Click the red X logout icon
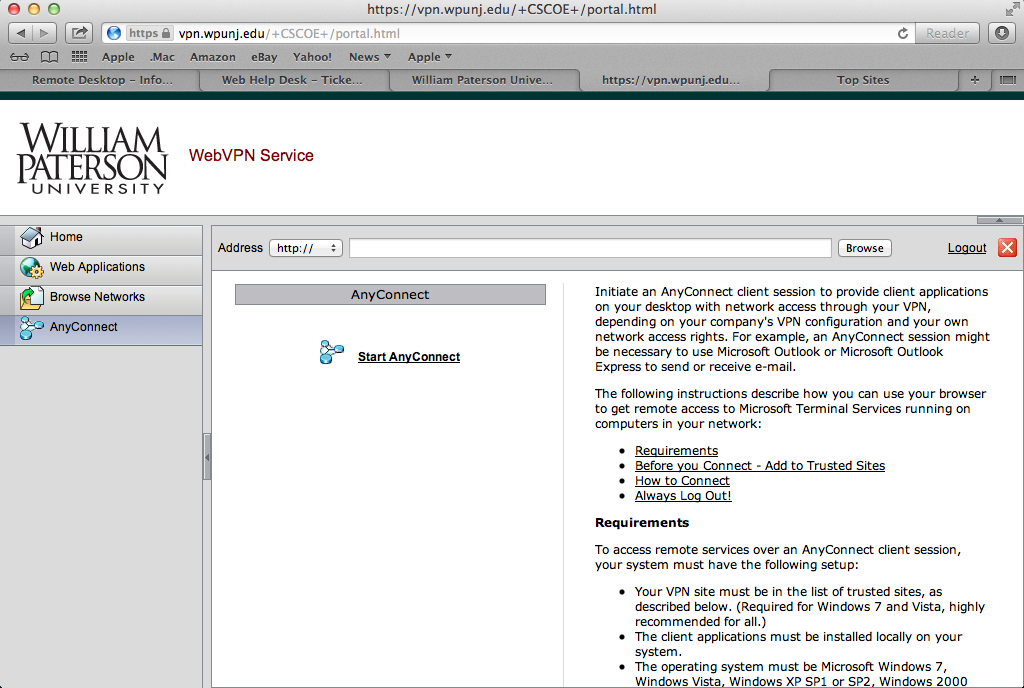This screenshot has width=1024, height=688. pyautogui.click(x=1007, y=248)
